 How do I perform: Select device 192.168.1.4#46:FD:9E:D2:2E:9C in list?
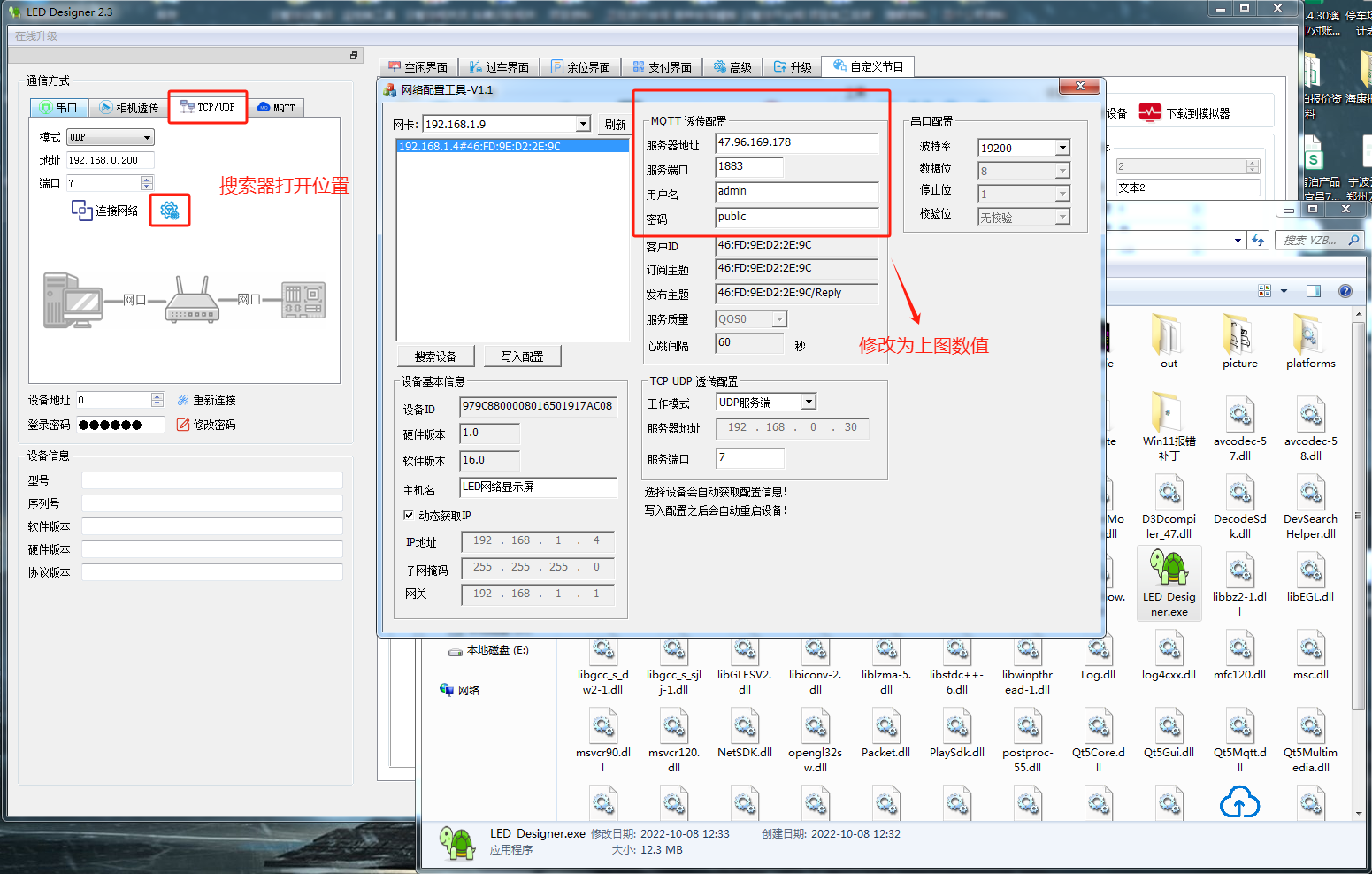[512, 146]
